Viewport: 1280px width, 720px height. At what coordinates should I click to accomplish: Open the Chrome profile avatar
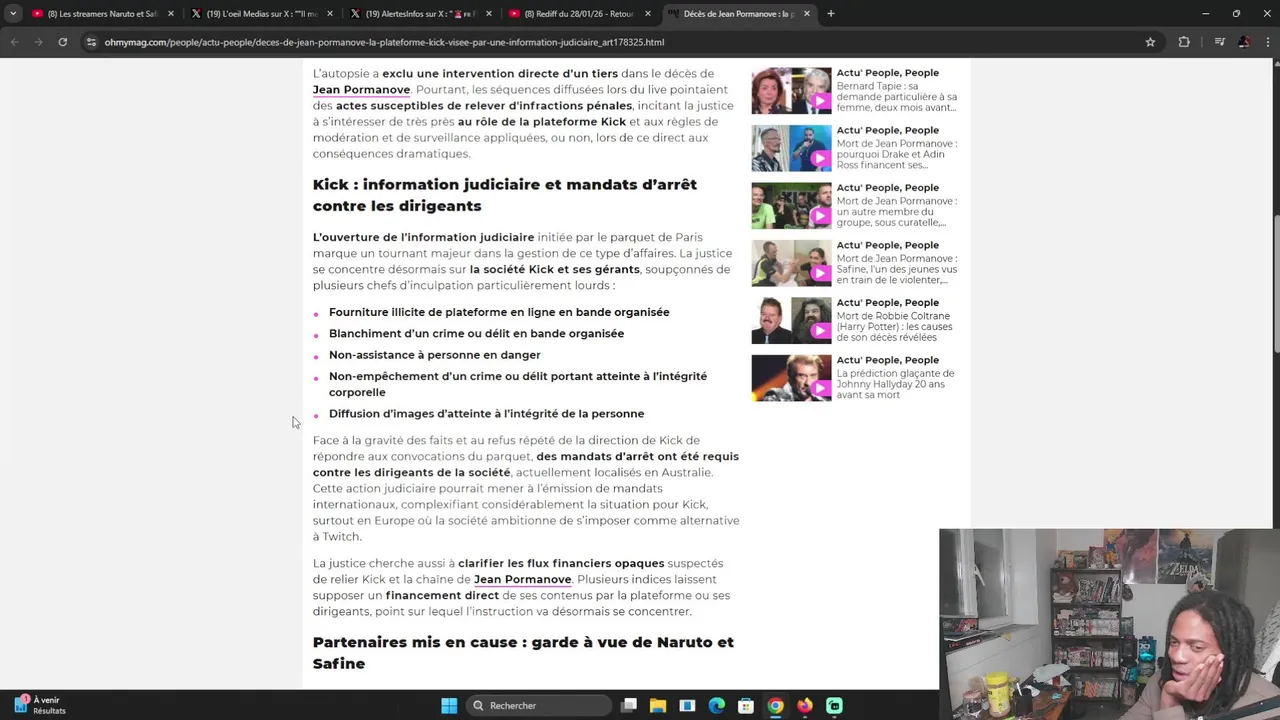(1244, 42)
